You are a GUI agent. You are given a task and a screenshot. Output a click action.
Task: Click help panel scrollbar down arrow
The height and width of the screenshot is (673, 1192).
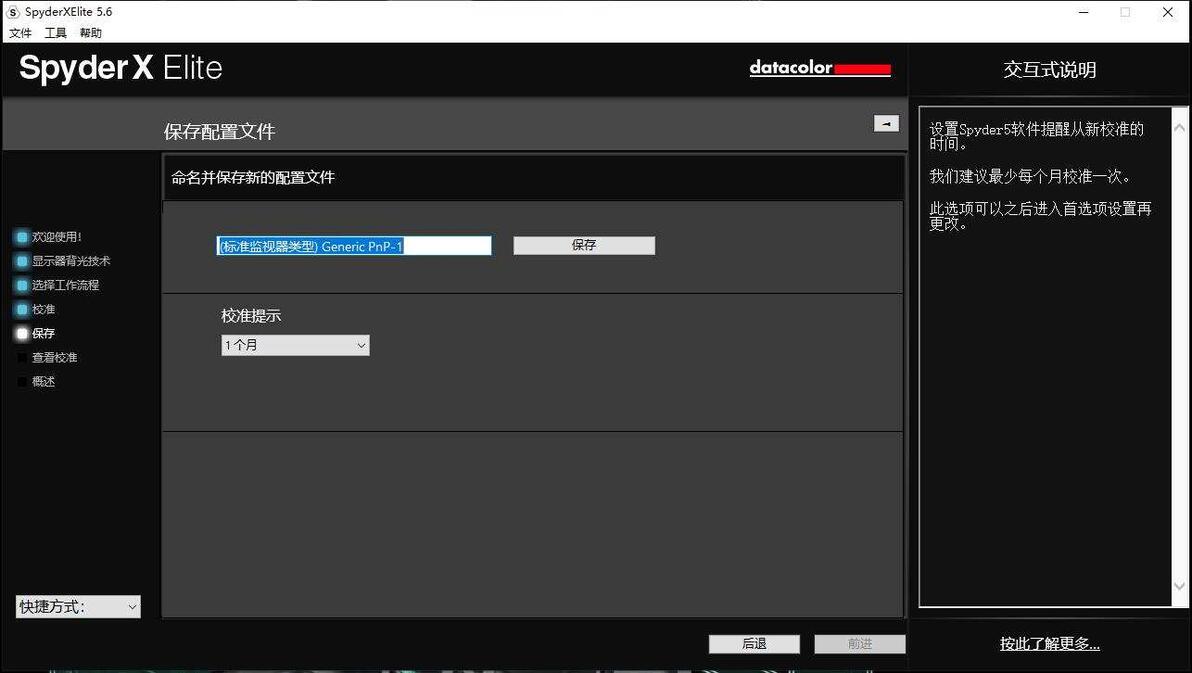coord(1179,586)
